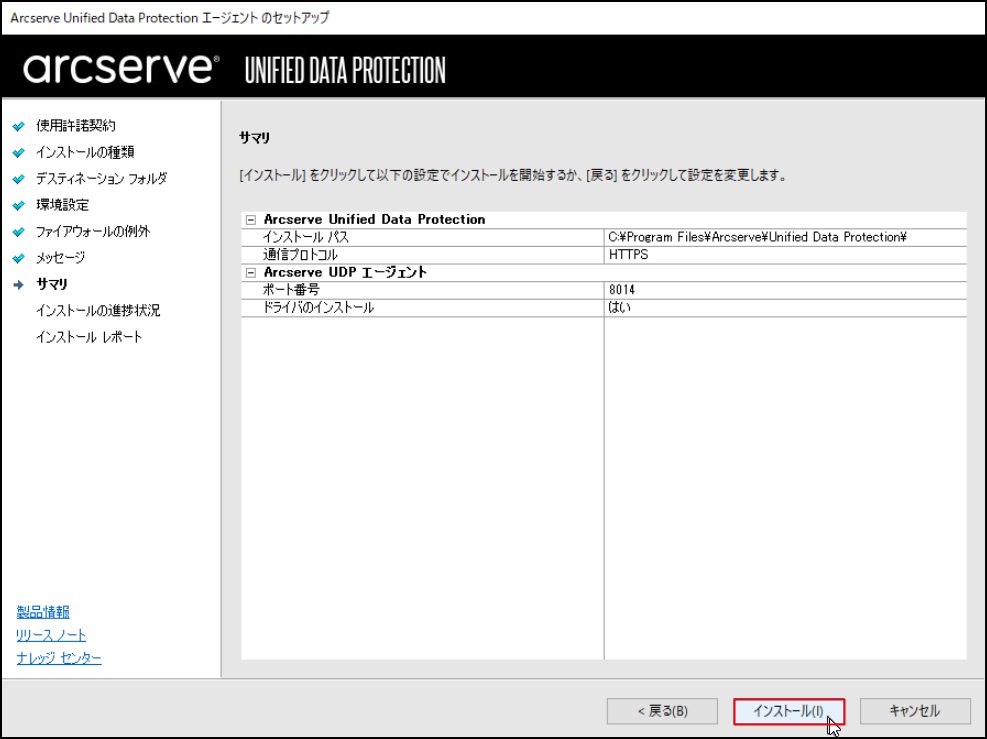Viewport: 987px width, 739px height.
Task: Click the checkmark icon beside メッセージ
Action: click(x=17, y=258)
